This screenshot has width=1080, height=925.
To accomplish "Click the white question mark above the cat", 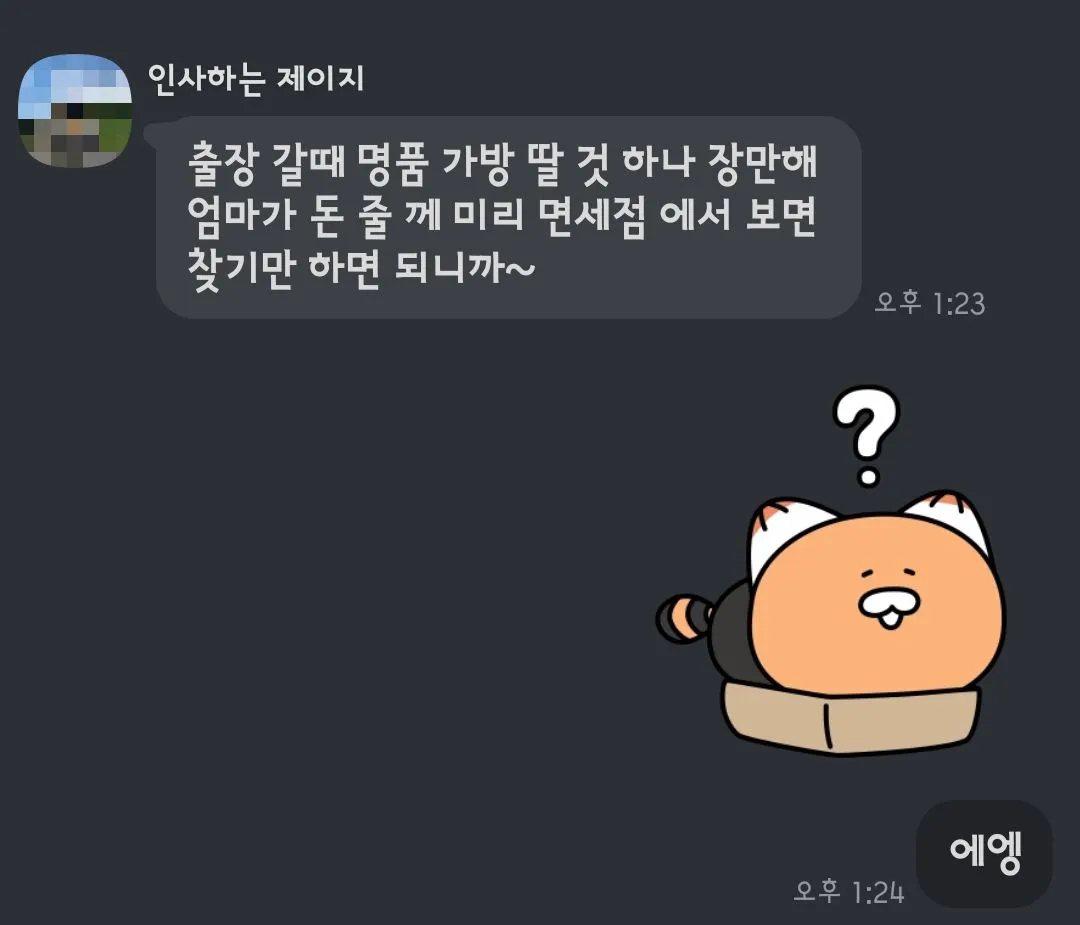I will 866,436.
